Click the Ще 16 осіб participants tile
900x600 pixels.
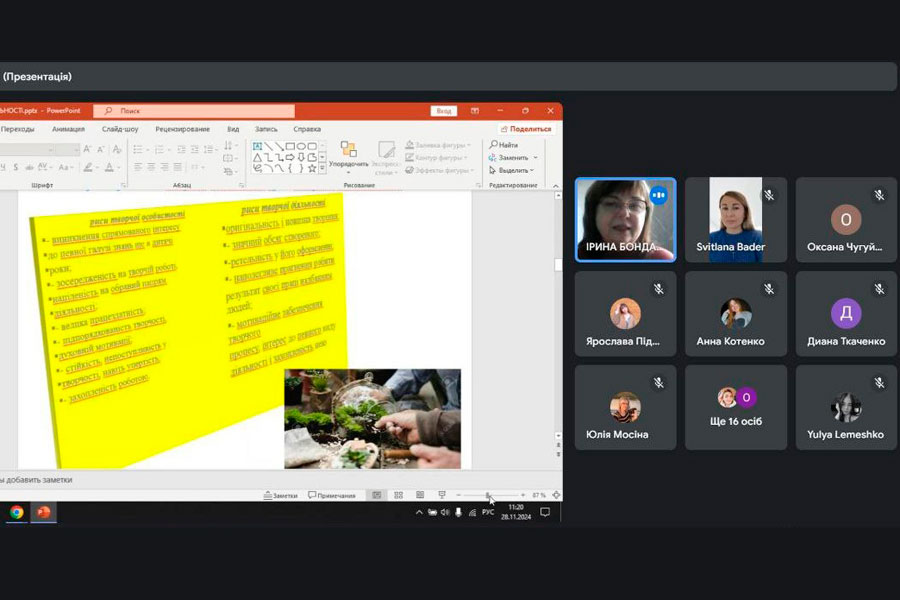pos(736,407)
